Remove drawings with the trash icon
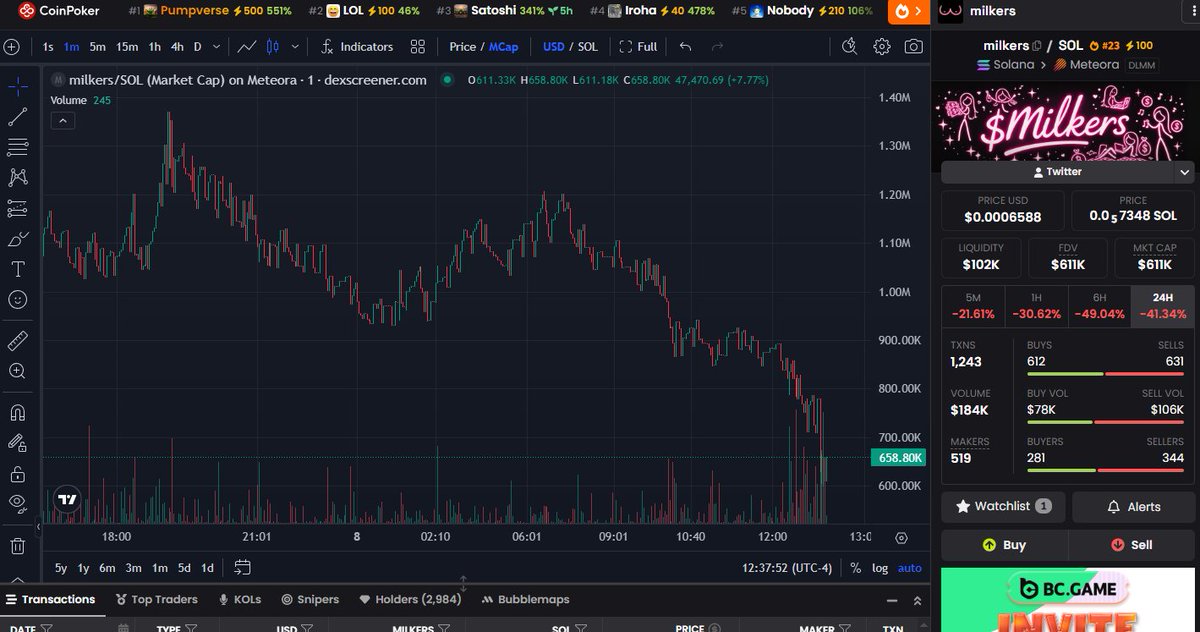 click(x=17, y=546)
